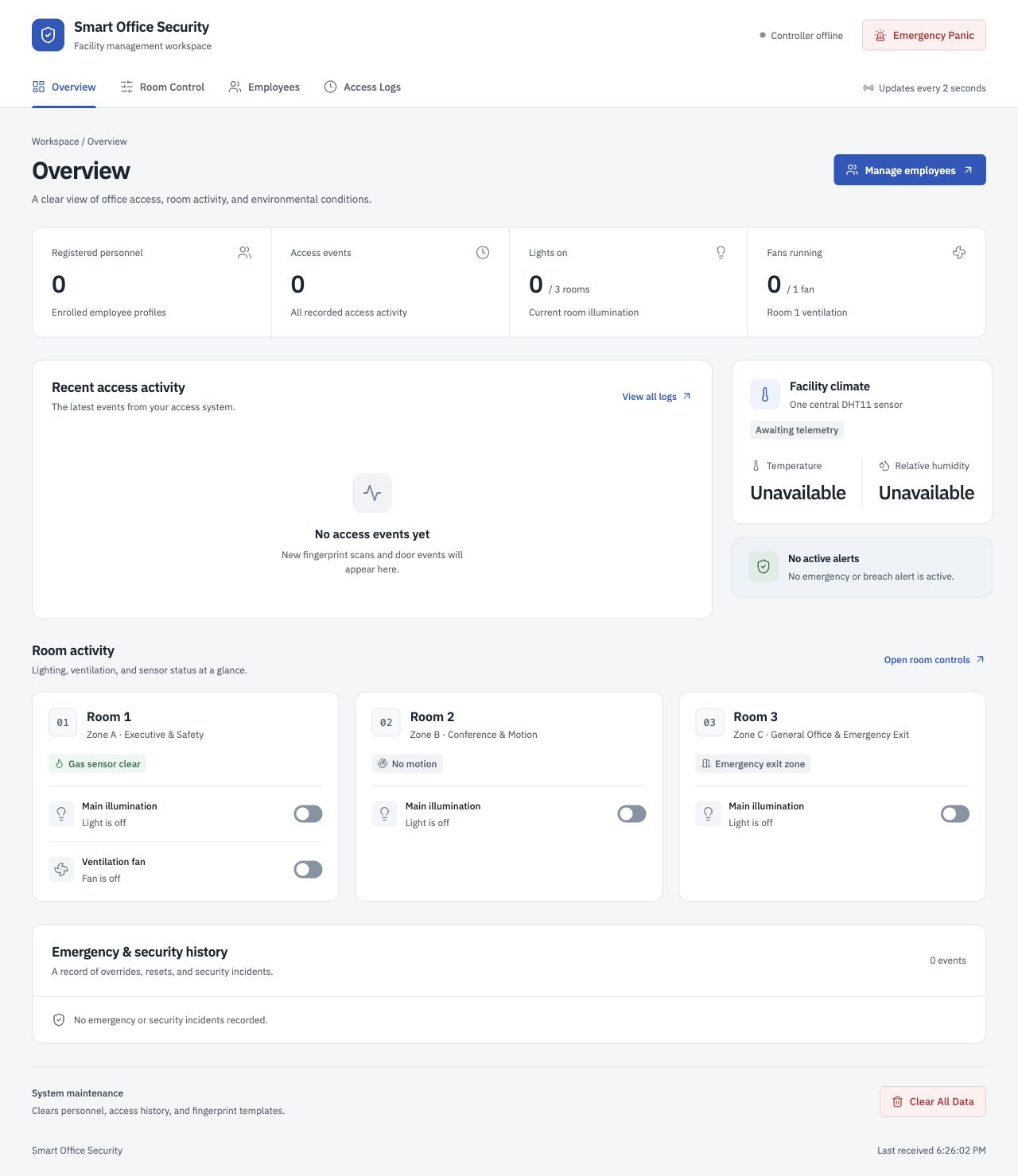Click the Room 3 number badge 03

709,723
